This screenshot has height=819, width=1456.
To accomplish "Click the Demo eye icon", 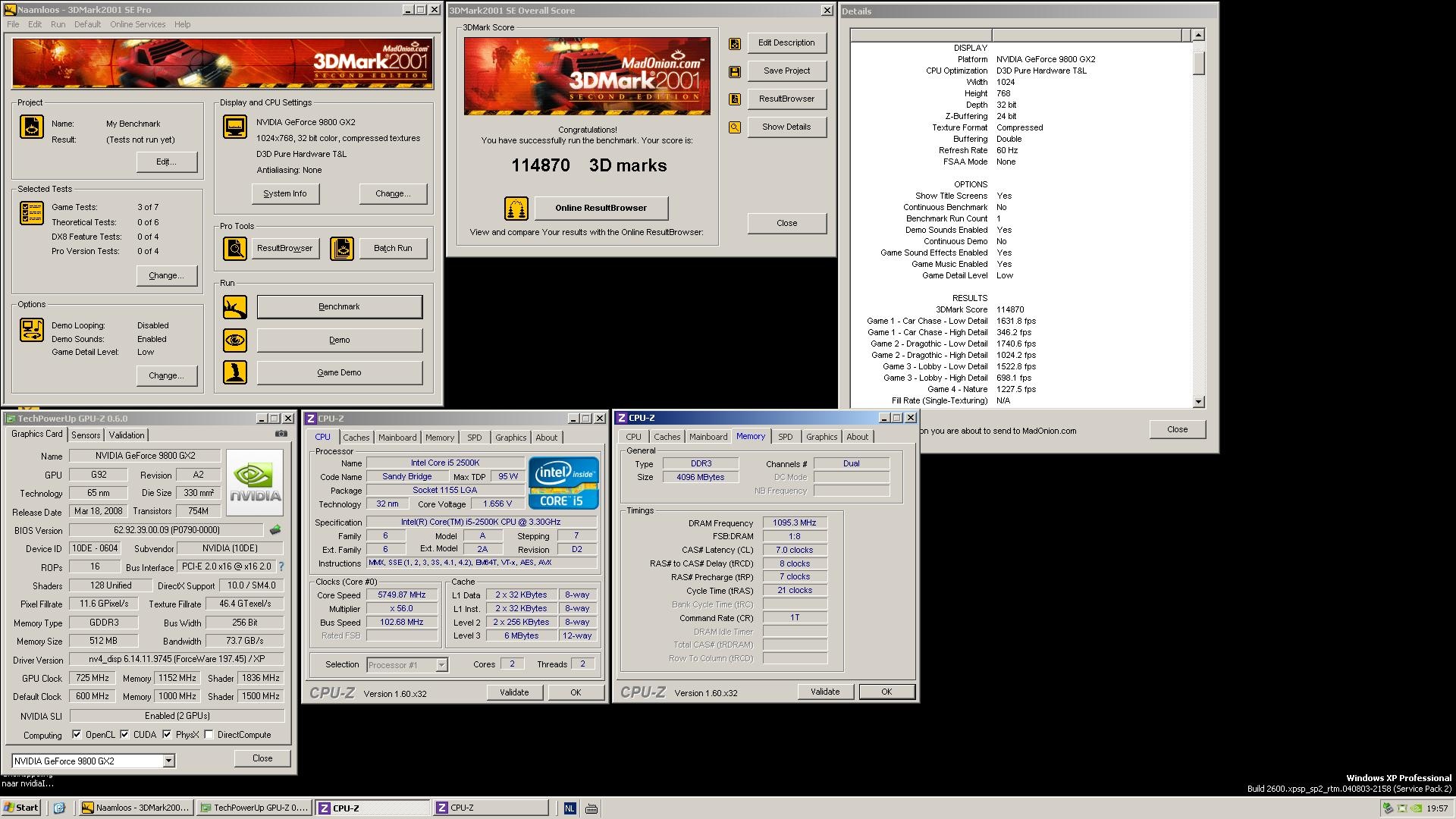I will point(235,340).
